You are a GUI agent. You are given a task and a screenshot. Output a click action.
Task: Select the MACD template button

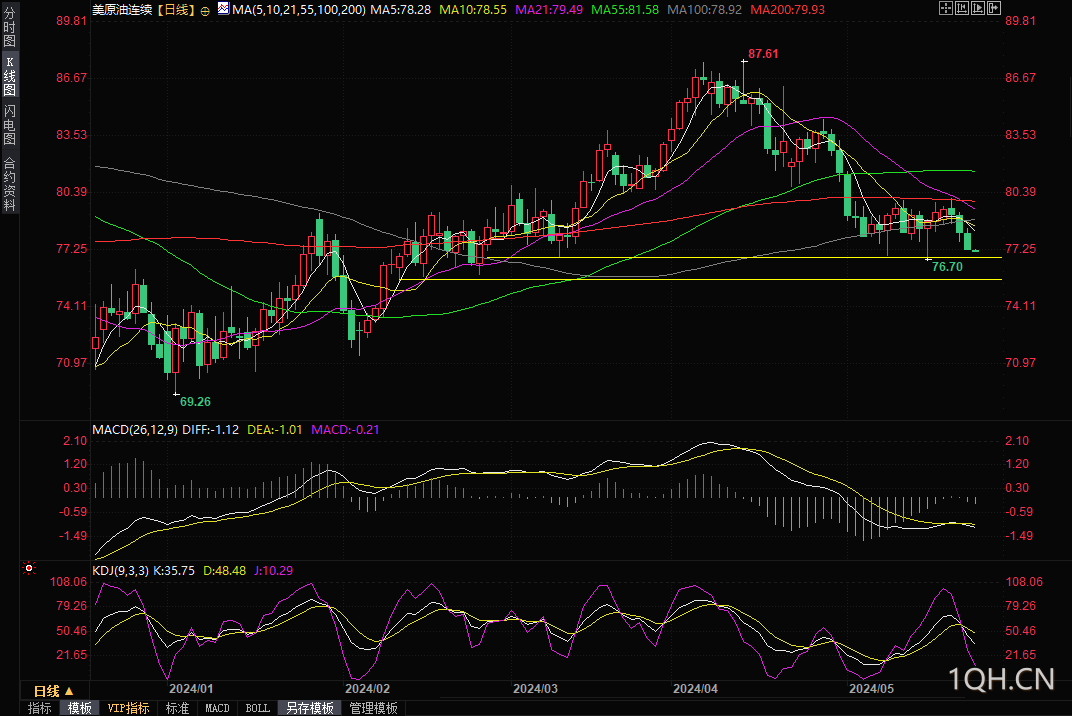(217, 708)
